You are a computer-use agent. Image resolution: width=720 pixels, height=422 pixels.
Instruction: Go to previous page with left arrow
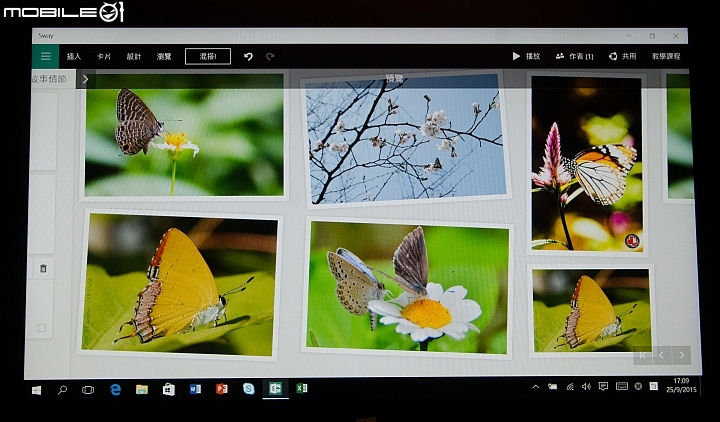pos(662,355)
